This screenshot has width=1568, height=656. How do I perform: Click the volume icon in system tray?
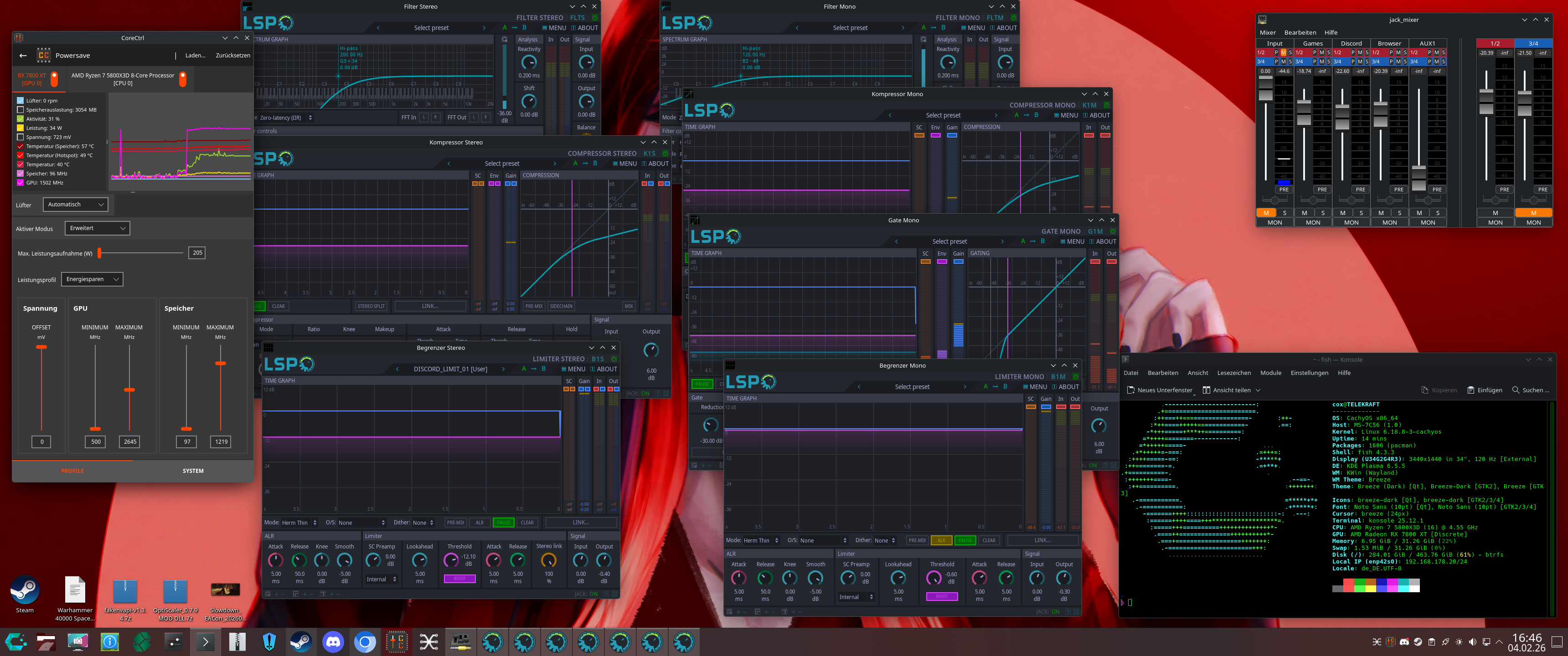1472,642
